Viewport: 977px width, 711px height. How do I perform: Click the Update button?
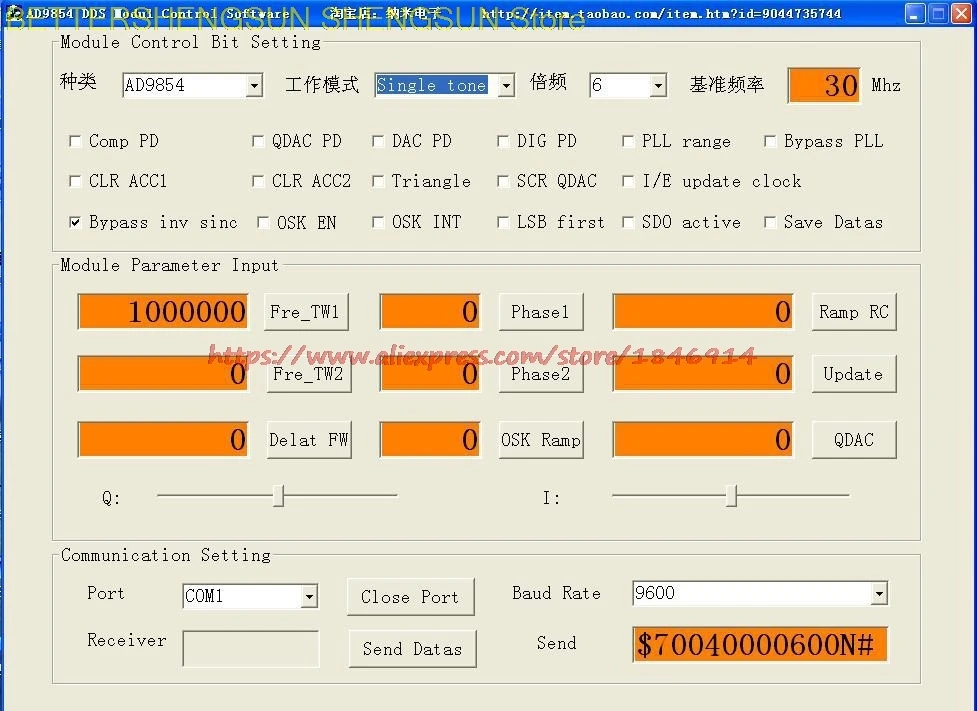click(x=854, y=374)
